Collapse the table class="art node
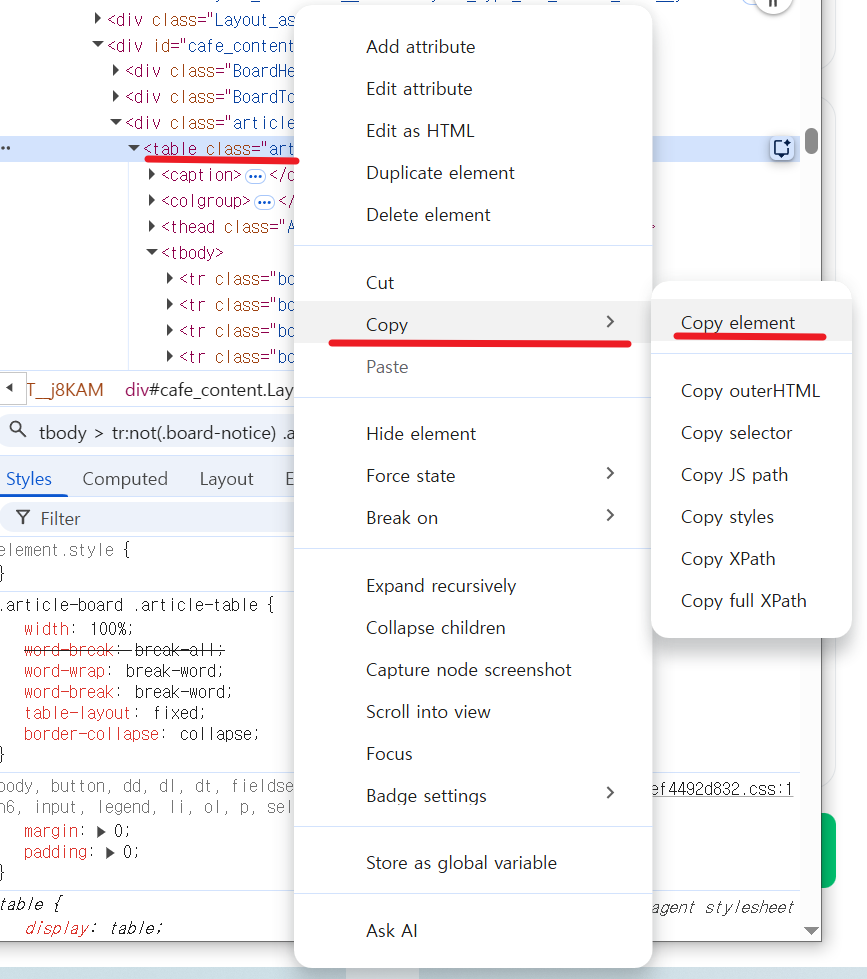This screenshot has height=979, width=867. coord(134,148)
